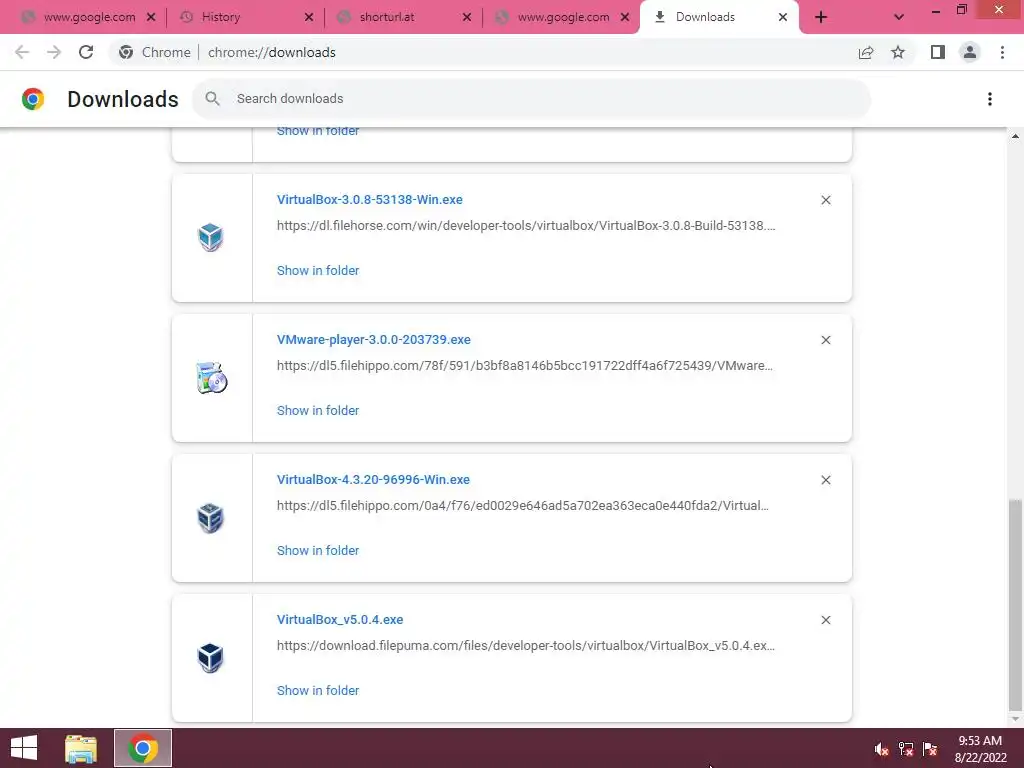Click VirtualBox-3.0.8 file icon
This screenshot has height=768, width=1024.
[x=210, y=237]
